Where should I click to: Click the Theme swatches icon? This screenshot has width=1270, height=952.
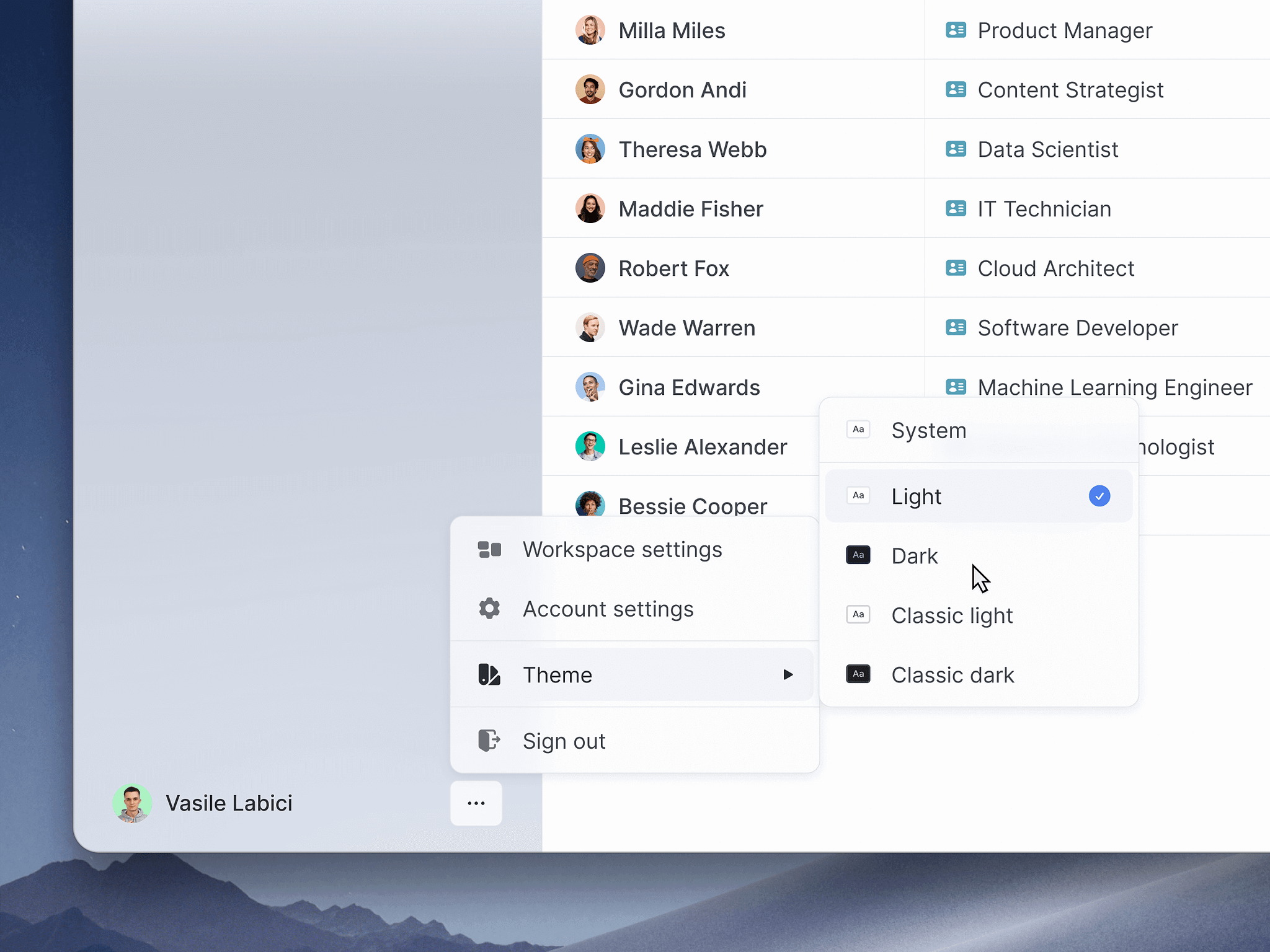click(489, 674)
